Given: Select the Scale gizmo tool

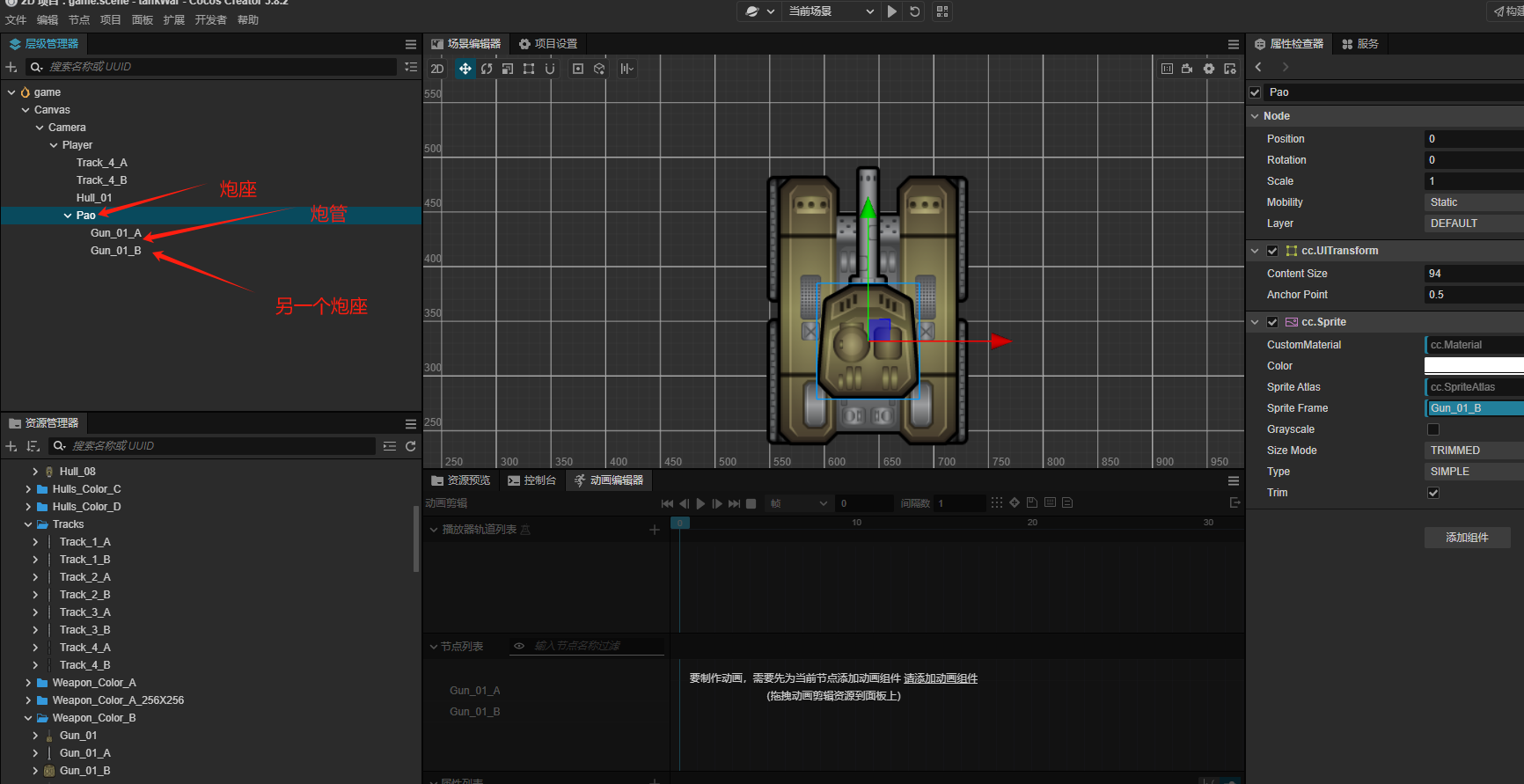Looking at the screenshot, I should pyautogui.click(x=508, y=69).
